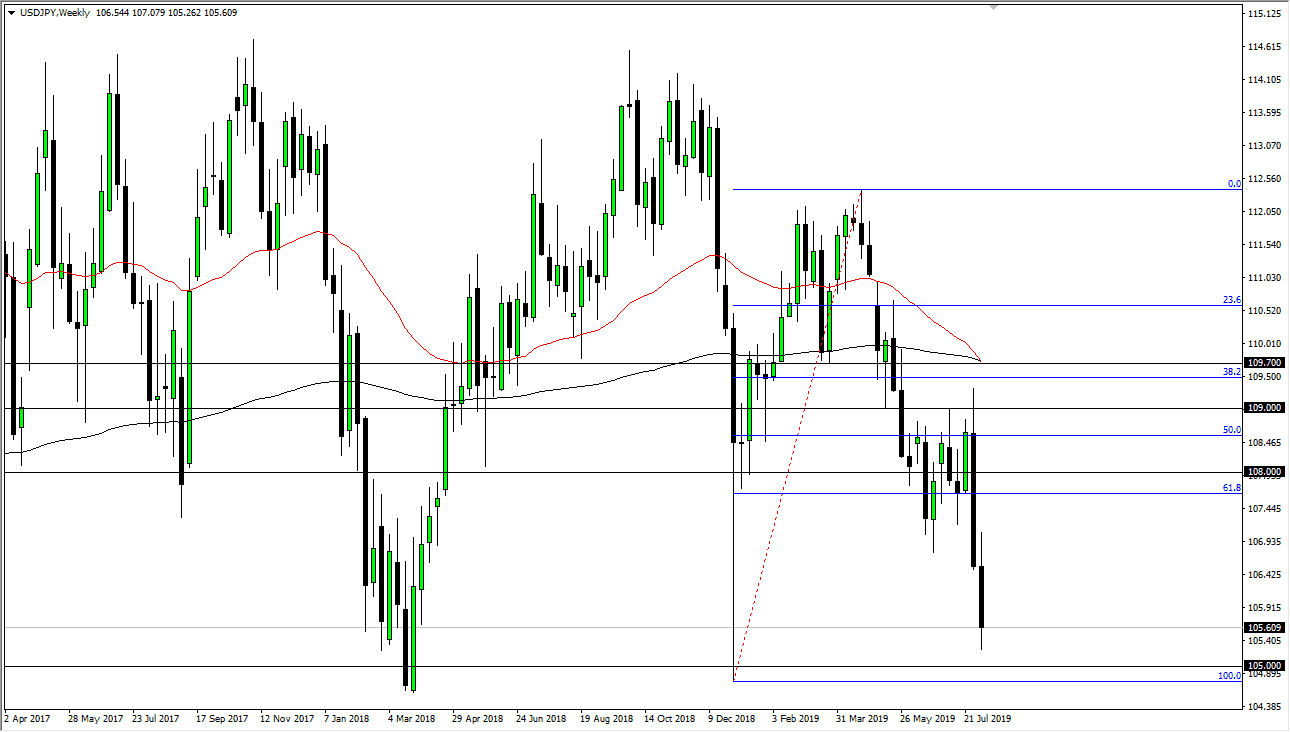Click the 114.105 price axis label
This screenshot has width=1290, height=732.
pos(1265,80)
